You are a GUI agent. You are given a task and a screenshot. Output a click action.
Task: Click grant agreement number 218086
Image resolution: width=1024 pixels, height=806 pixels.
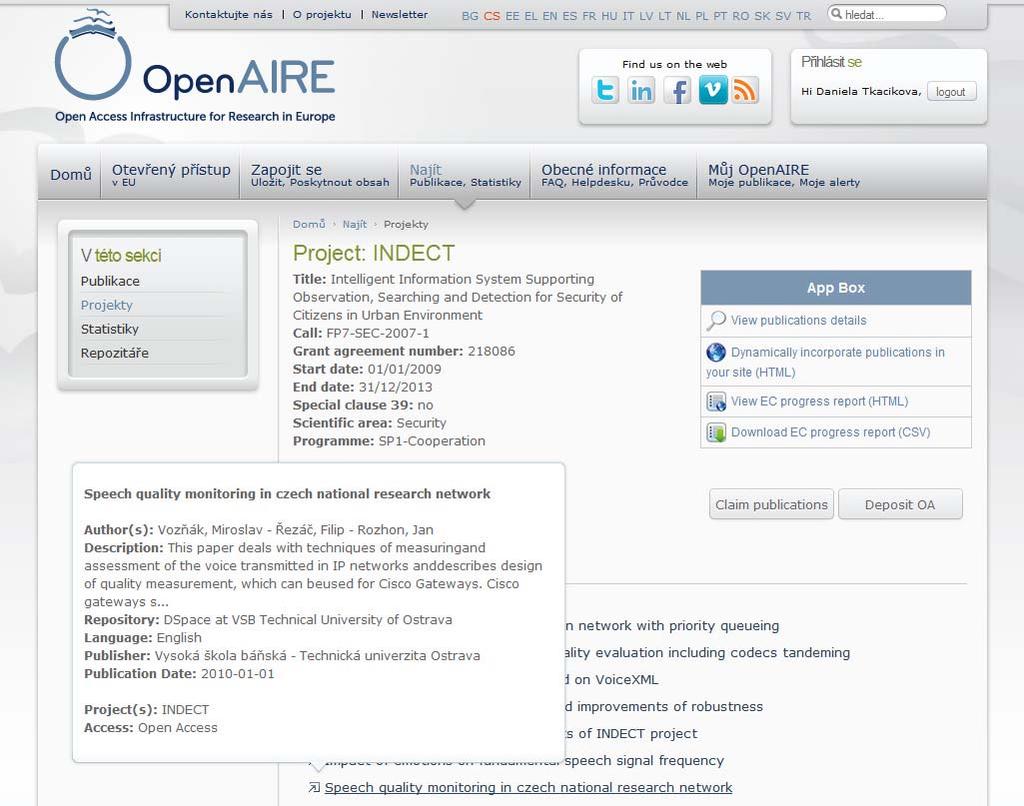tap(491, 351)
